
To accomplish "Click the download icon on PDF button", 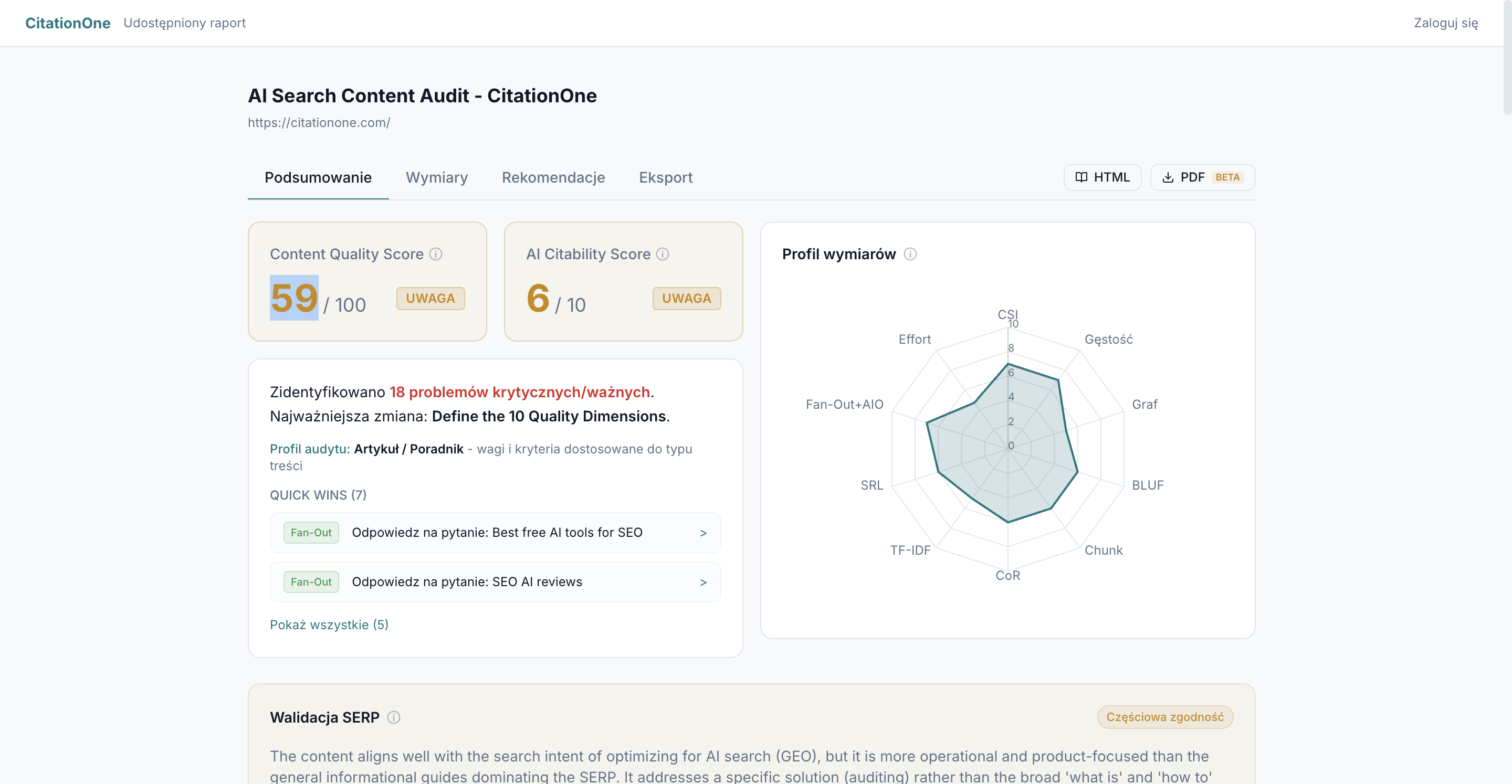I will pos(1168,177).
